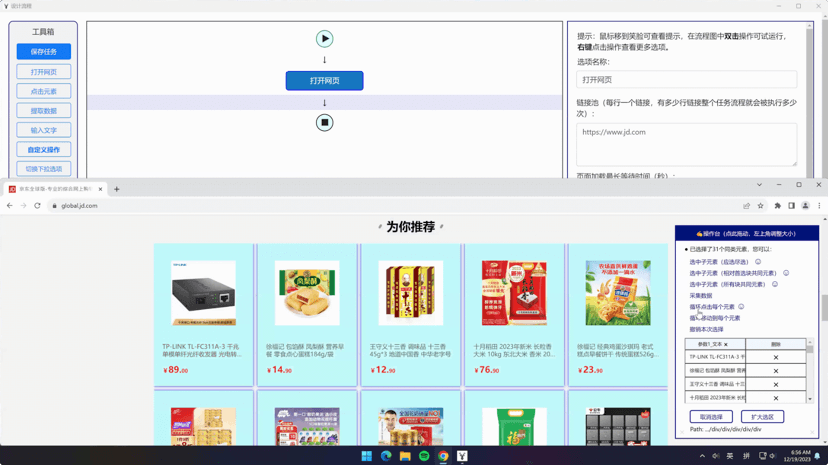Click the ¥89.00 price text
Viewport: 828px width, 465px height.
(175, 370)
